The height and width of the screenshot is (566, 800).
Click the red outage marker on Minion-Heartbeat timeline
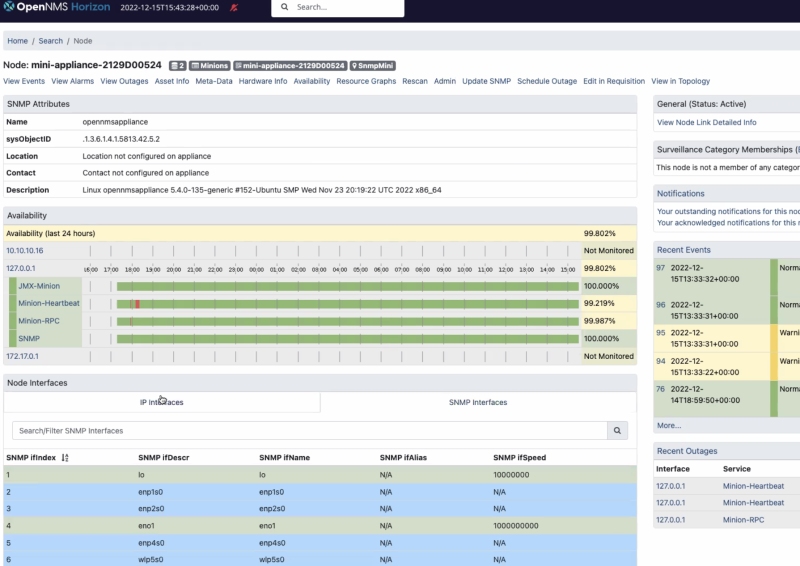point(137,304)
